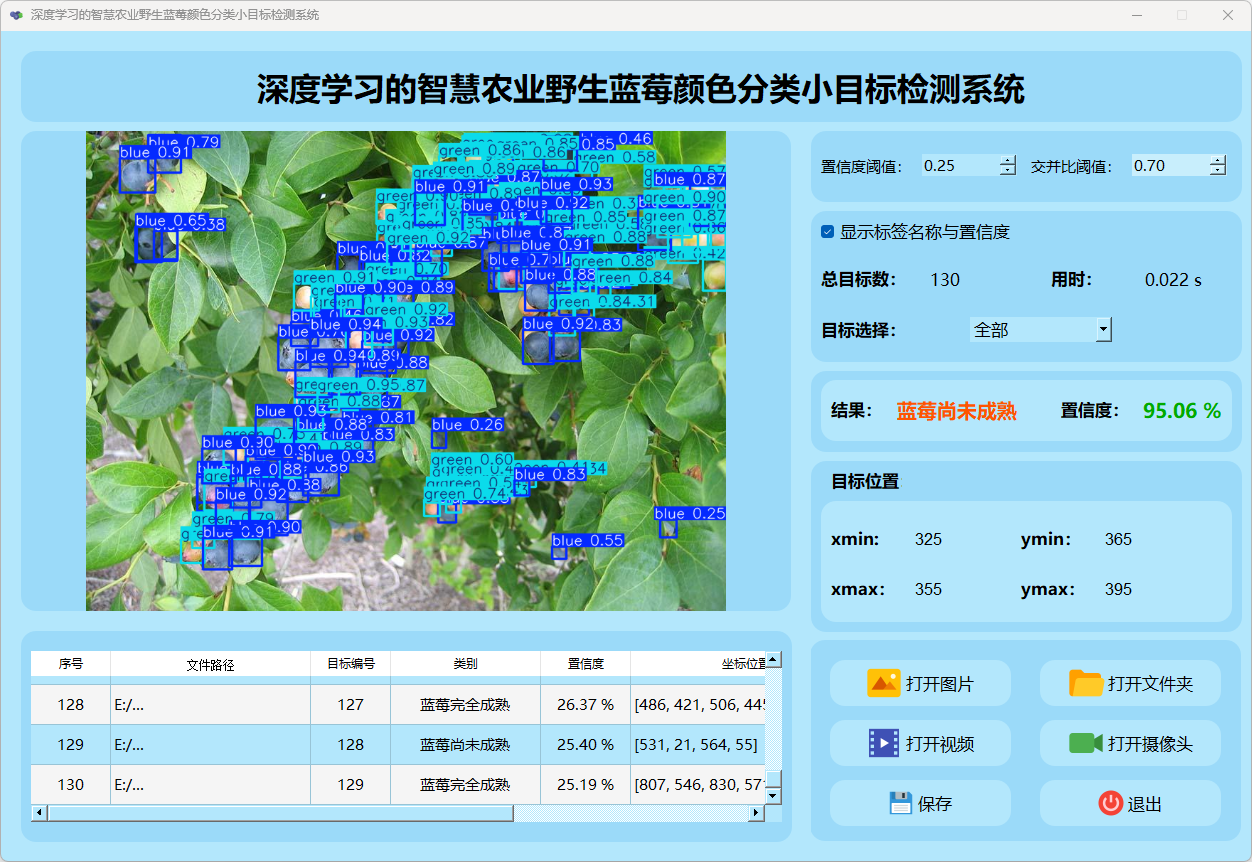Click the 置信度 column header in table
1252x862 pixels.
(x=585, y=664)
